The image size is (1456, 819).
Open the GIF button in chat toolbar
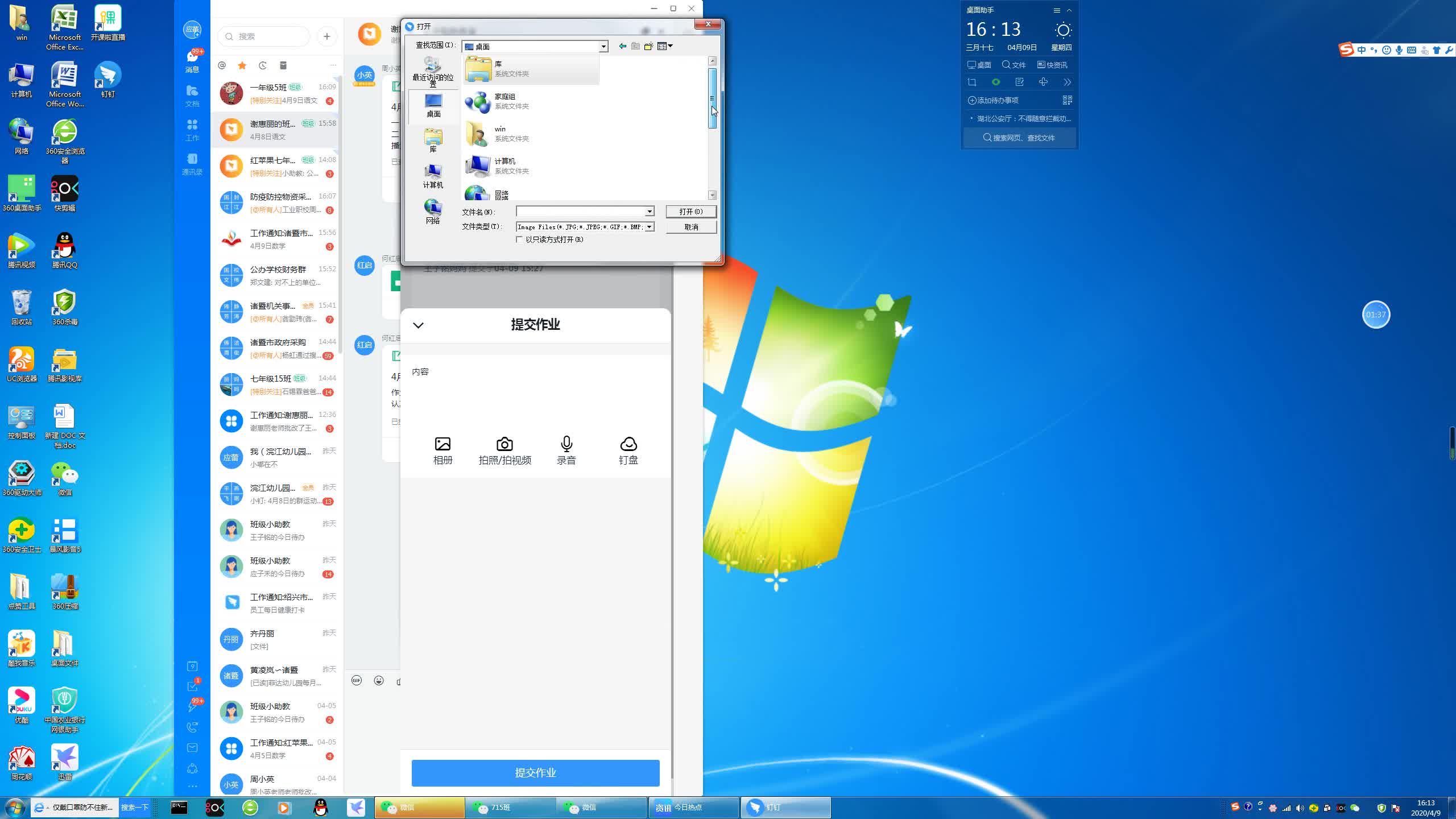point(357,680)
